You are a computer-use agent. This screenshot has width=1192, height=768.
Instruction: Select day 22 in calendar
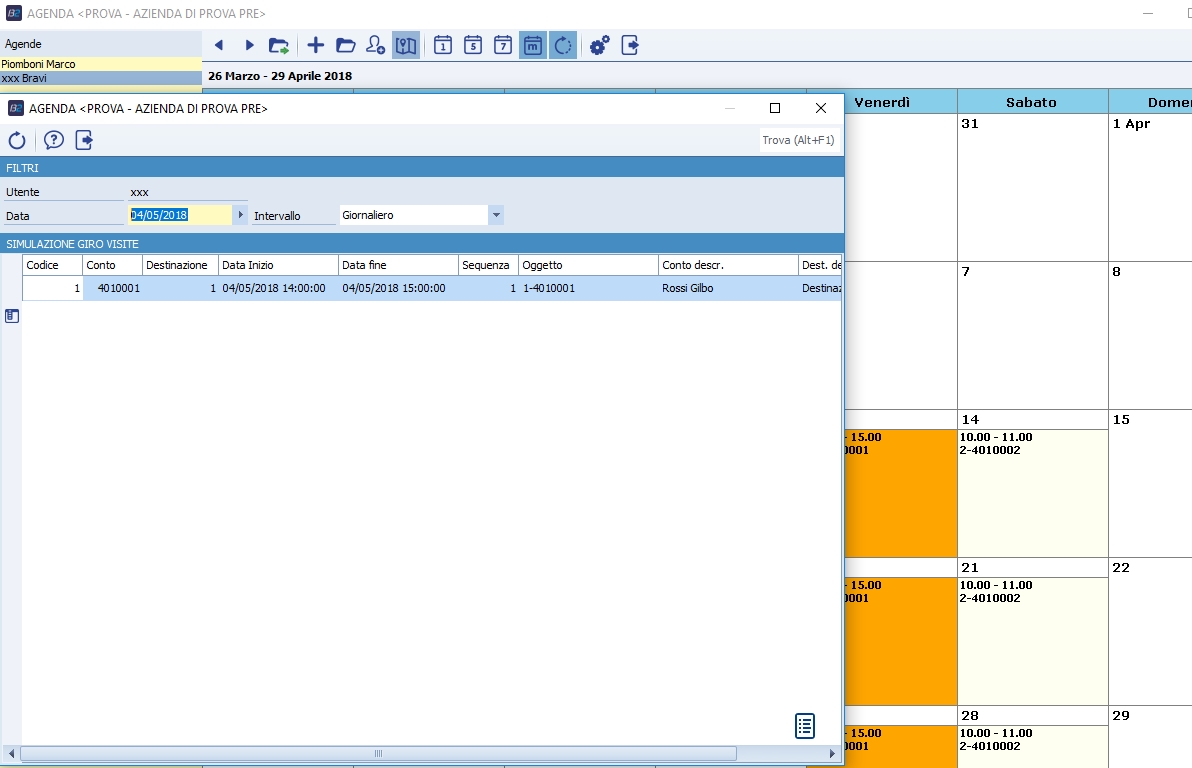click(1150, 632)
